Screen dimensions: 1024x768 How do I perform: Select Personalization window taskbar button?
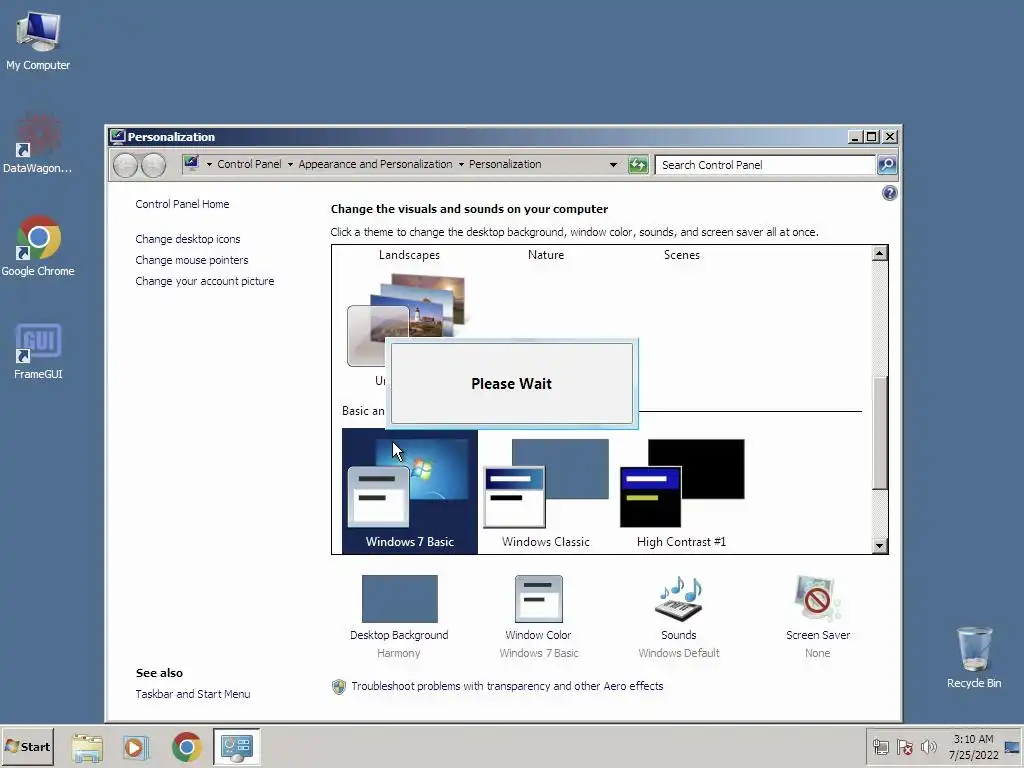(236, 747)
